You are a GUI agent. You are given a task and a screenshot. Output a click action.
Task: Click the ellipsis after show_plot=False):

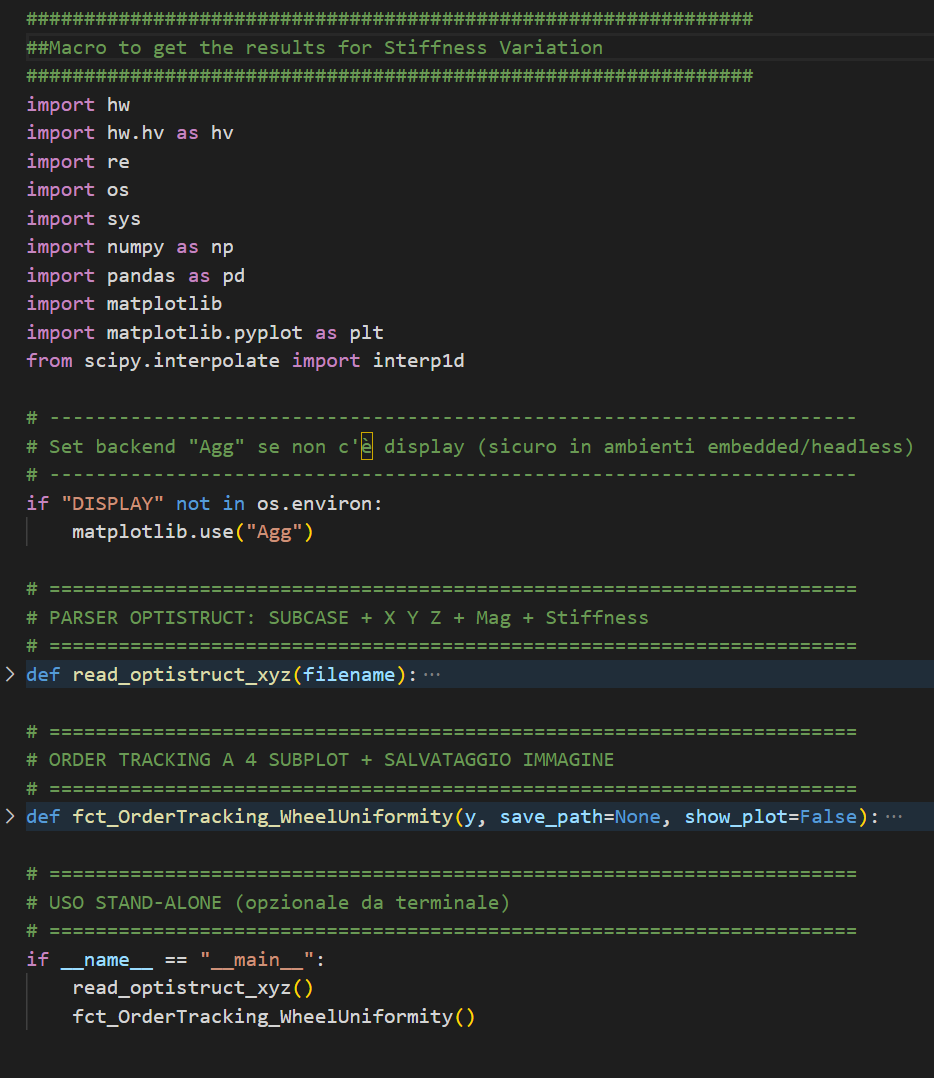pos(893,816)
